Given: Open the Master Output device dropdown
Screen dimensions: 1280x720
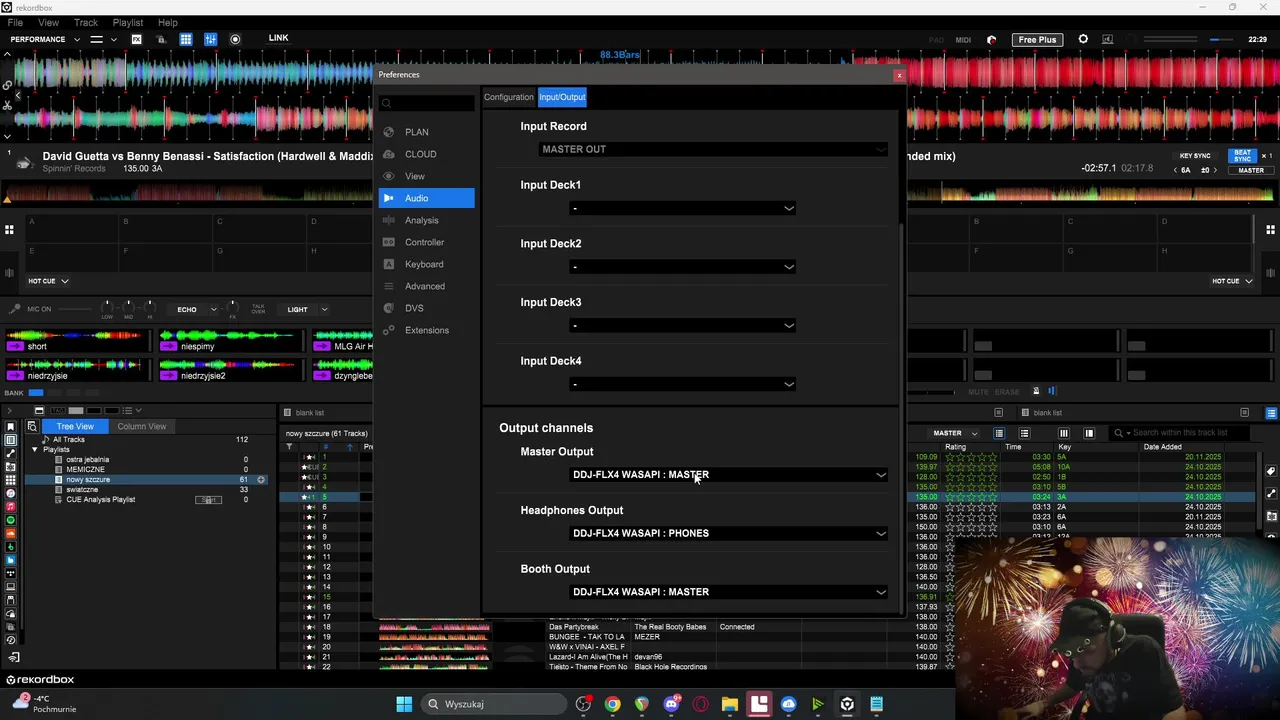Looking at the screenshot, I should coord(729,475).
